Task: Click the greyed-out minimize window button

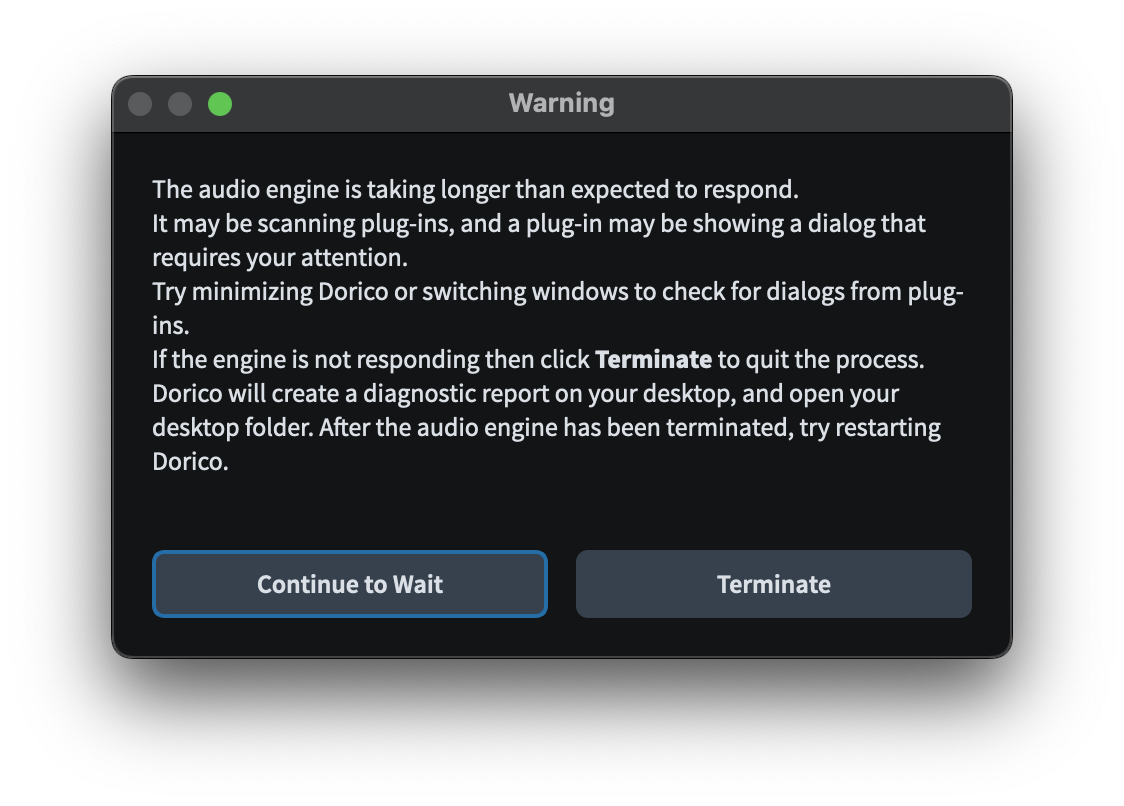Action: pyautogui.click(x=180, y=104)
